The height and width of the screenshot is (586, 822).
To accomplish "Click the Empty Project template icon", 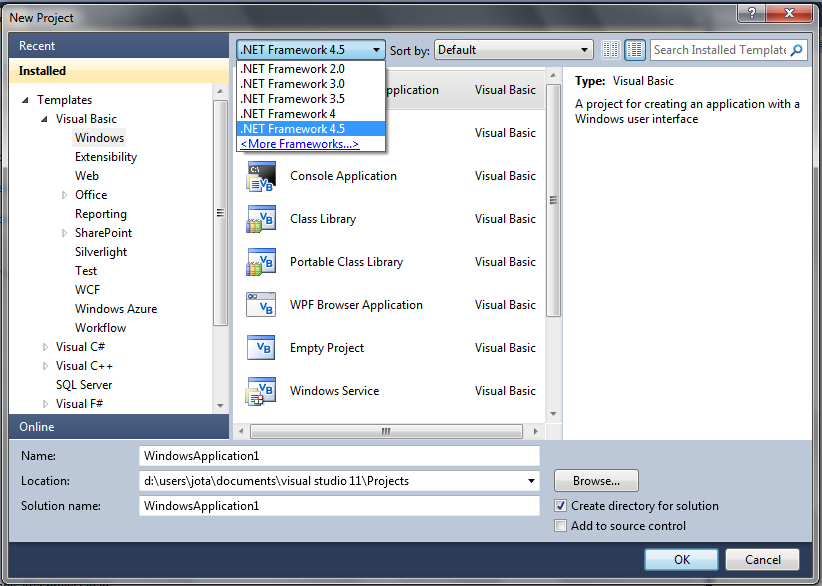I will [261, 348].
